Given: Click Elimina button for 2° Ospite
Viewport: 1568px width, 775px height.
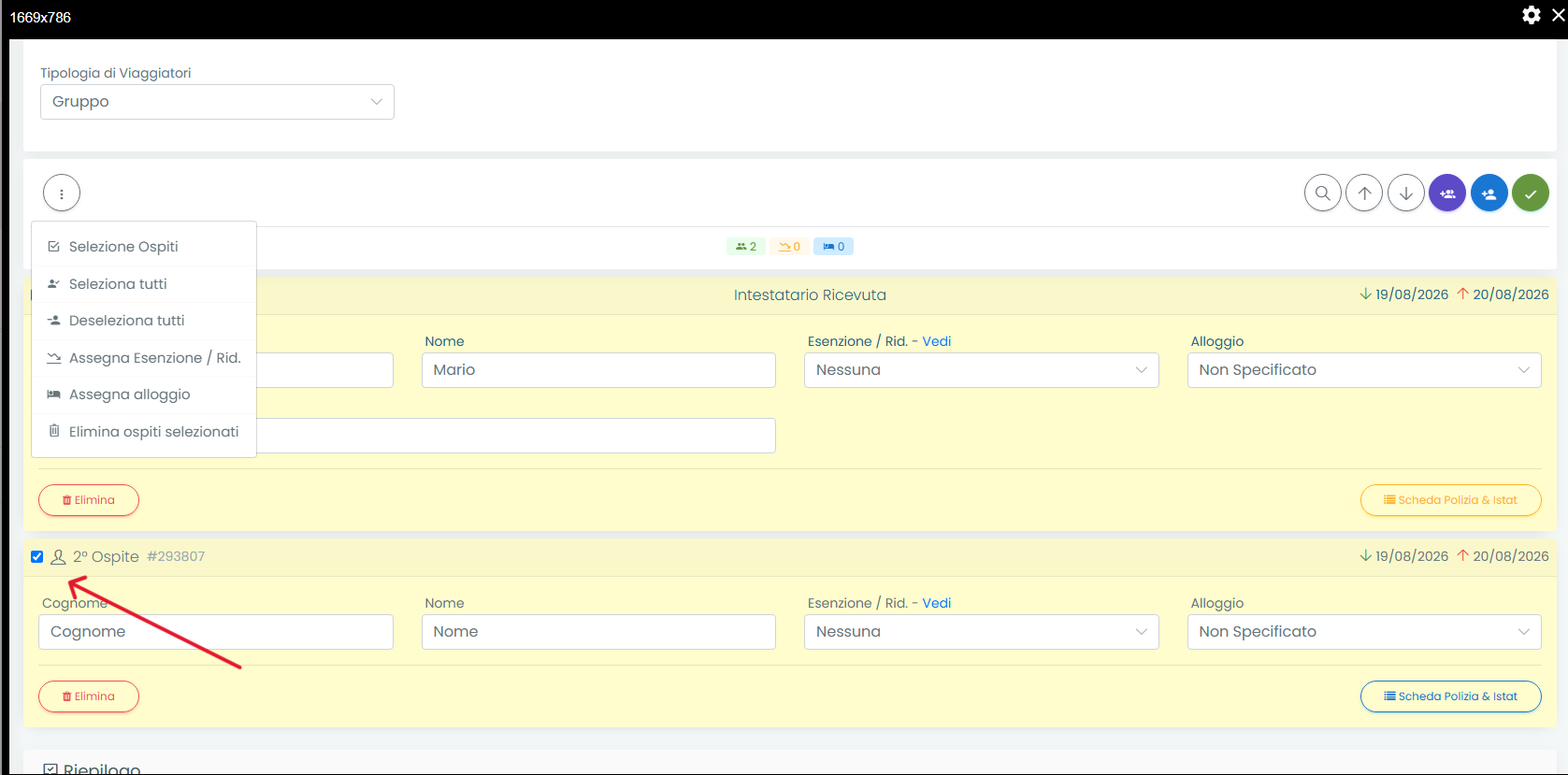Looking at the screenshot, I should tap(89, 696).
